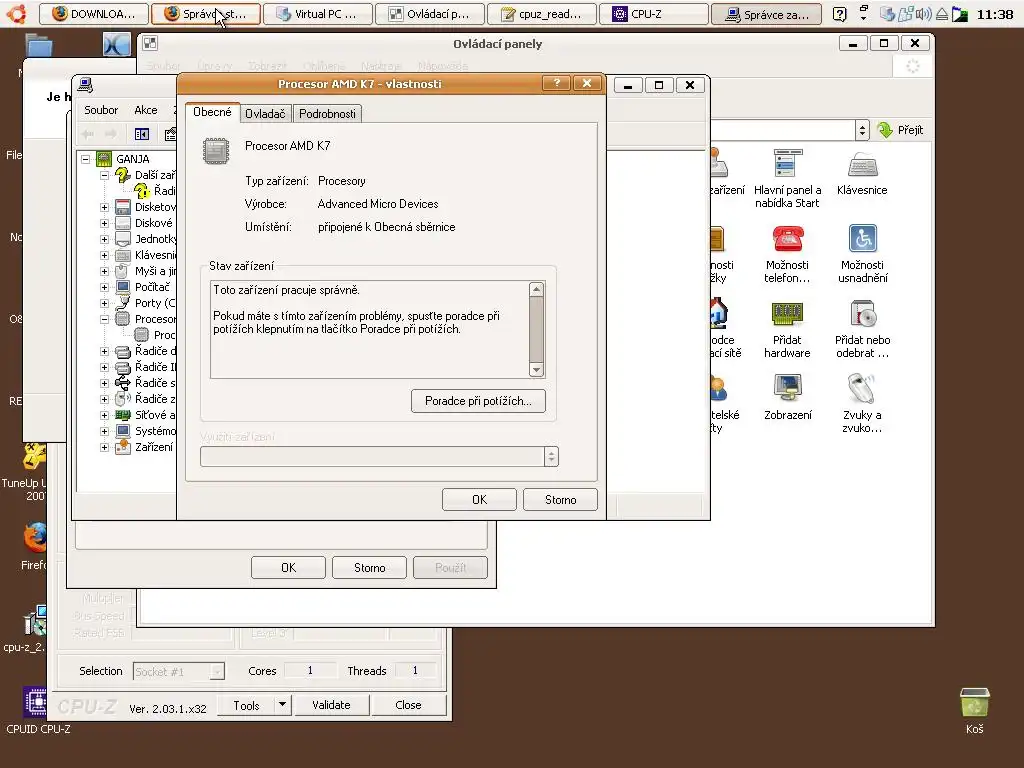
Task: Open the Možnosti usnadnění accessibility icon
Action: (x=862, y=253)
